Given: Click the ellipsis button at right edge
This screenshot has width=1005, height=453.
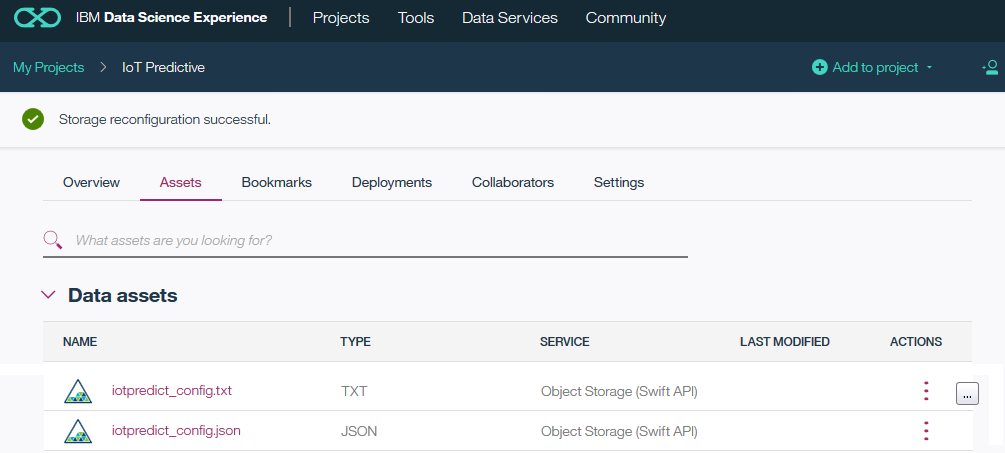Looking at the screenshot, I should 967,393.
